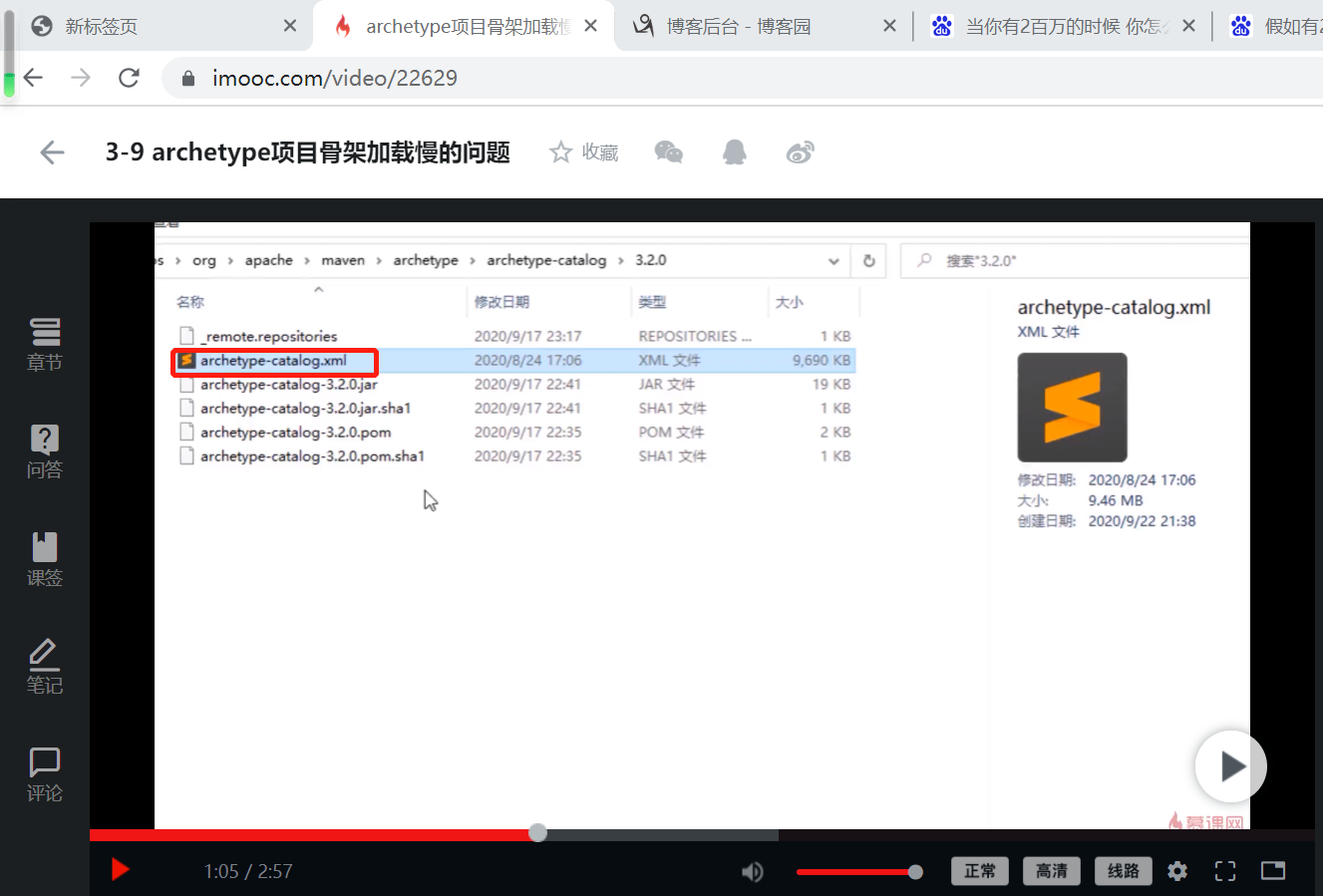This screenshot has height=896, width=1323.
Task: Toggle theater/wide screen mode
Action: [1273, 871]
